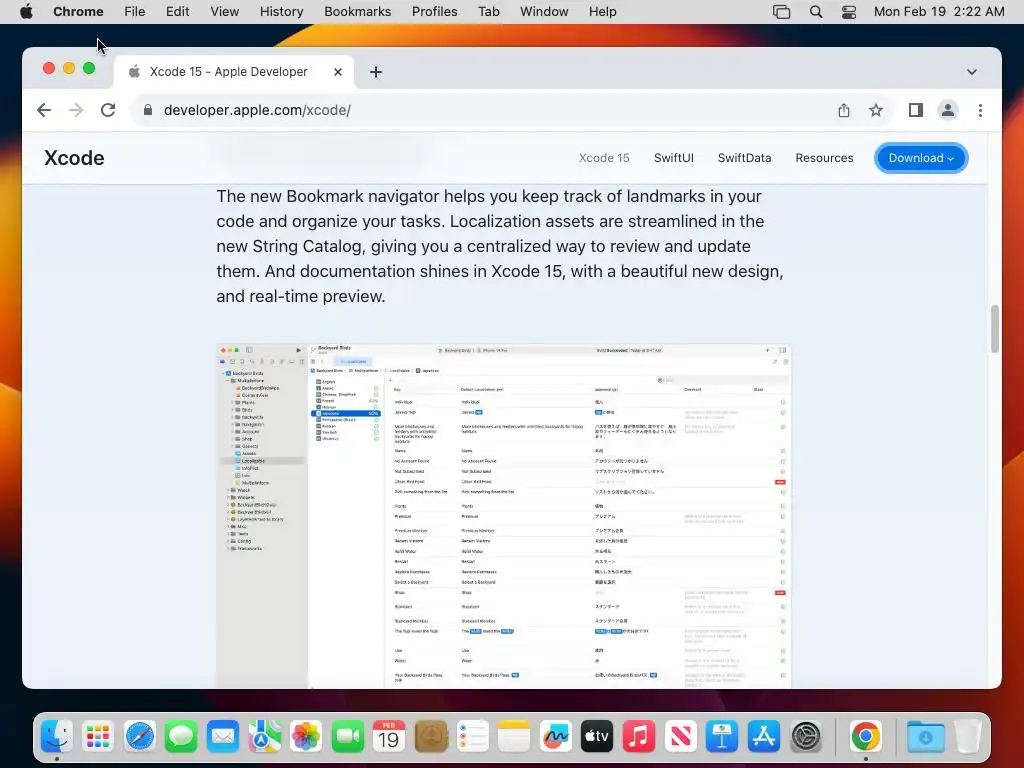The height and width of the screenshot is (768, 1024).
Task: Open Mail from the Dock
Action: pos(223,737)
